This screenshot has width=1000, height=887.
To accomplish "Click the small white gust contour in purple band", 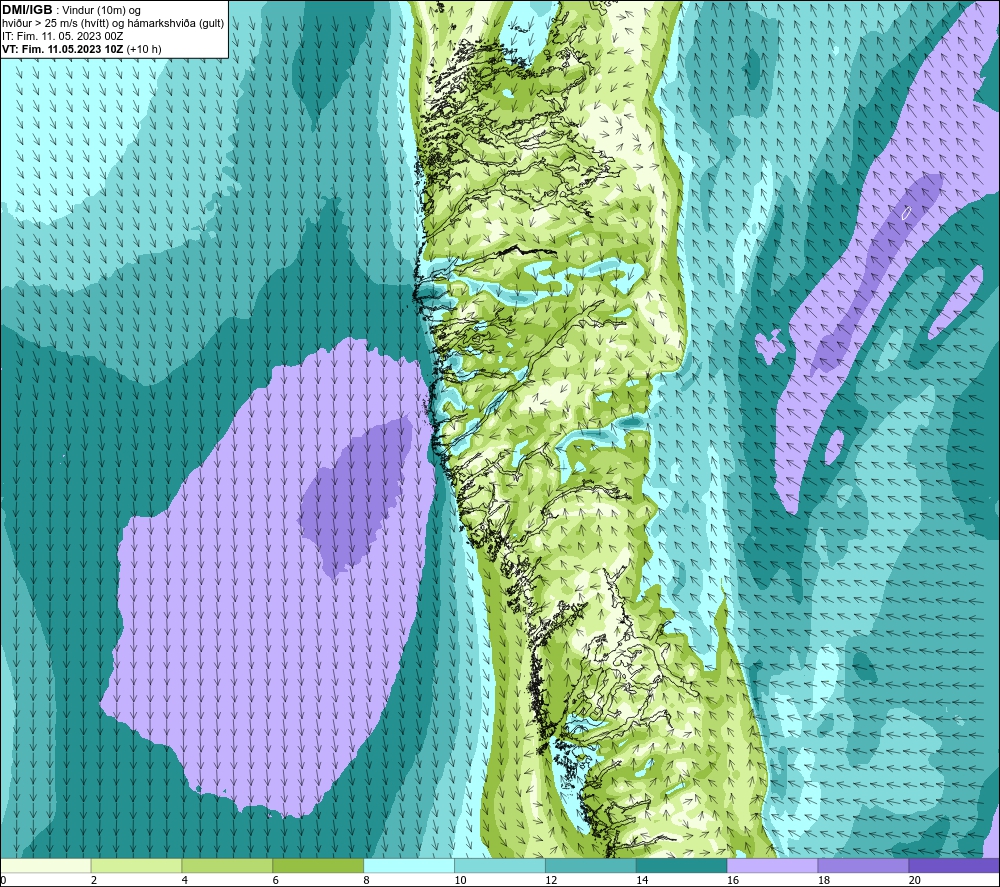I will tap(906, 213).
